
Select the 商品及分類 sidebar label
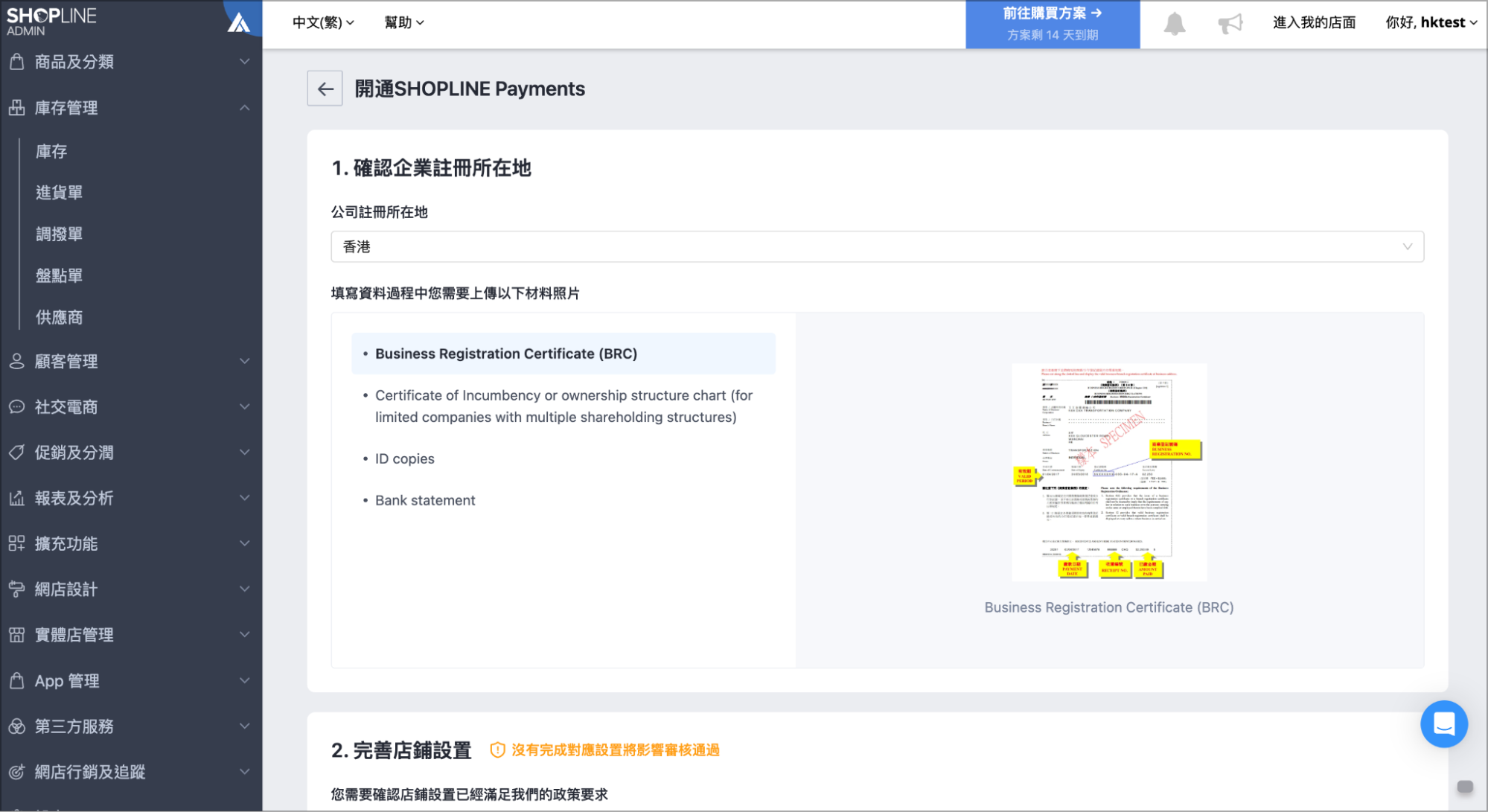pyautogui.click(x=74, y=62)
